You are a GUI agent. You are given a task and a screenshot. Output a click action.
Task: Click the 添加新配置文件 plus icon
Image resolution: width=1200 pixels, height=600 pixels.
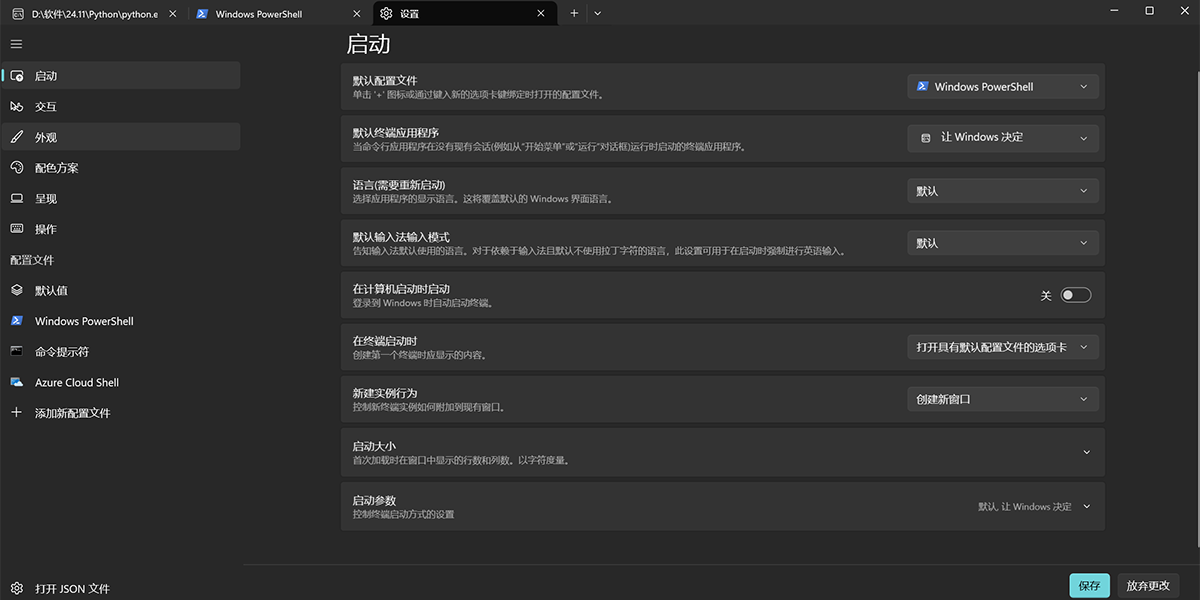[x=16, y=412]
